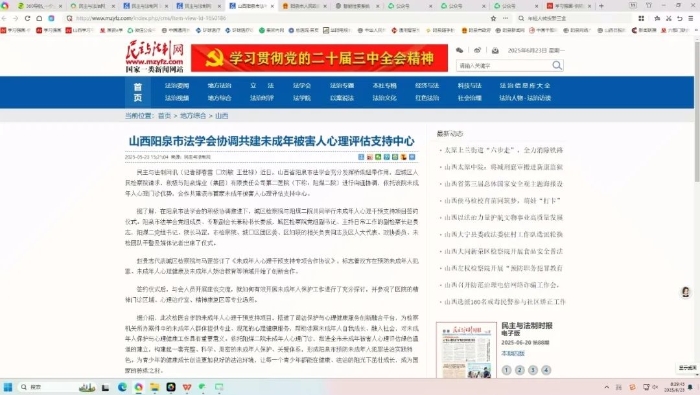
Task: Select page 4 circle of e-paper
Action: point(546,370)
